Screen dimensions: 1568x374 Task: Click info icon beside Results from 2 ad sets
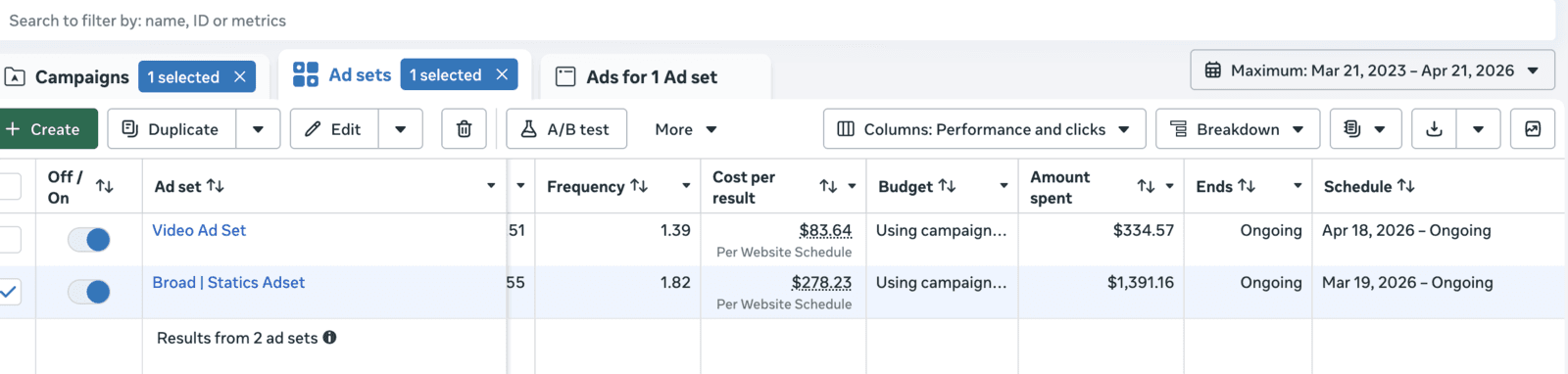pos(330,337)
